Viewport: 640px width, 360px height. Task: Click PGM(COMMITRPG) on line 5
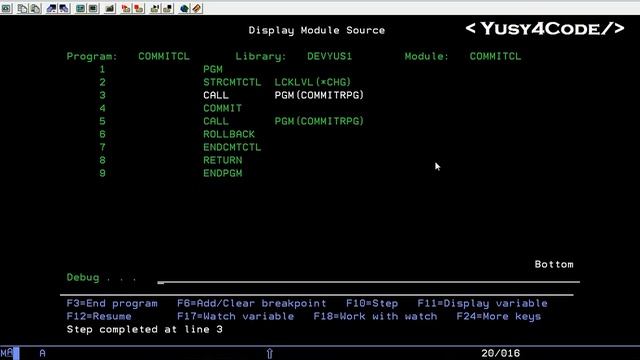[319, 121]
